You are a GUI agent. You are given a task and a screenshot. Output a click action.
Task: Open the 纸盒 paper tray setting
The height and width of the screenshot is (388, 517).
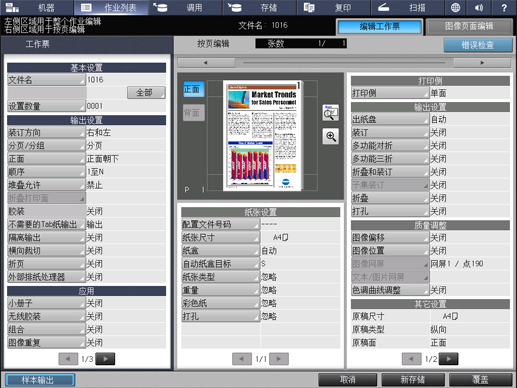(x=220, y=251)
